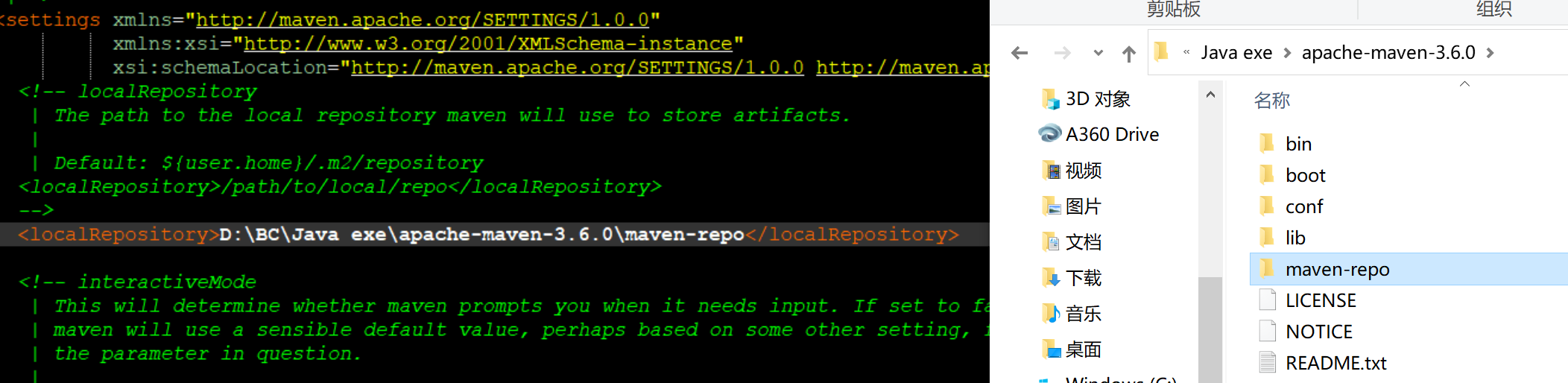Click the 下载 download arrow icon
This screenshot has width=1568, height=383.
[1052, 278]
